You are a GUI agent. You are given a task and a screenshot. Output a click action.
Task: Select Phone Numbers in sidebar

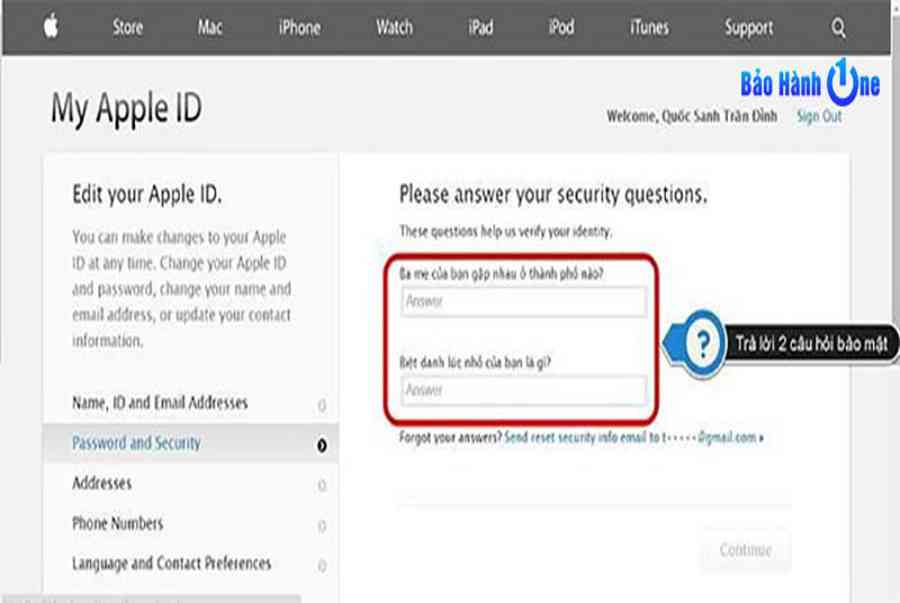point(118,523)
